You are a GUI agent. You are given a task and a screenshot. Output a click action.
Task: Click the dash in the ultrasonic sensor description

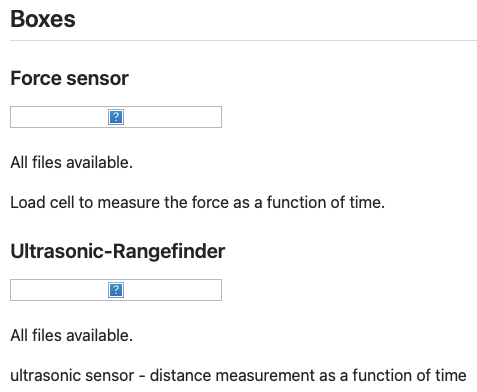[142, 376]
